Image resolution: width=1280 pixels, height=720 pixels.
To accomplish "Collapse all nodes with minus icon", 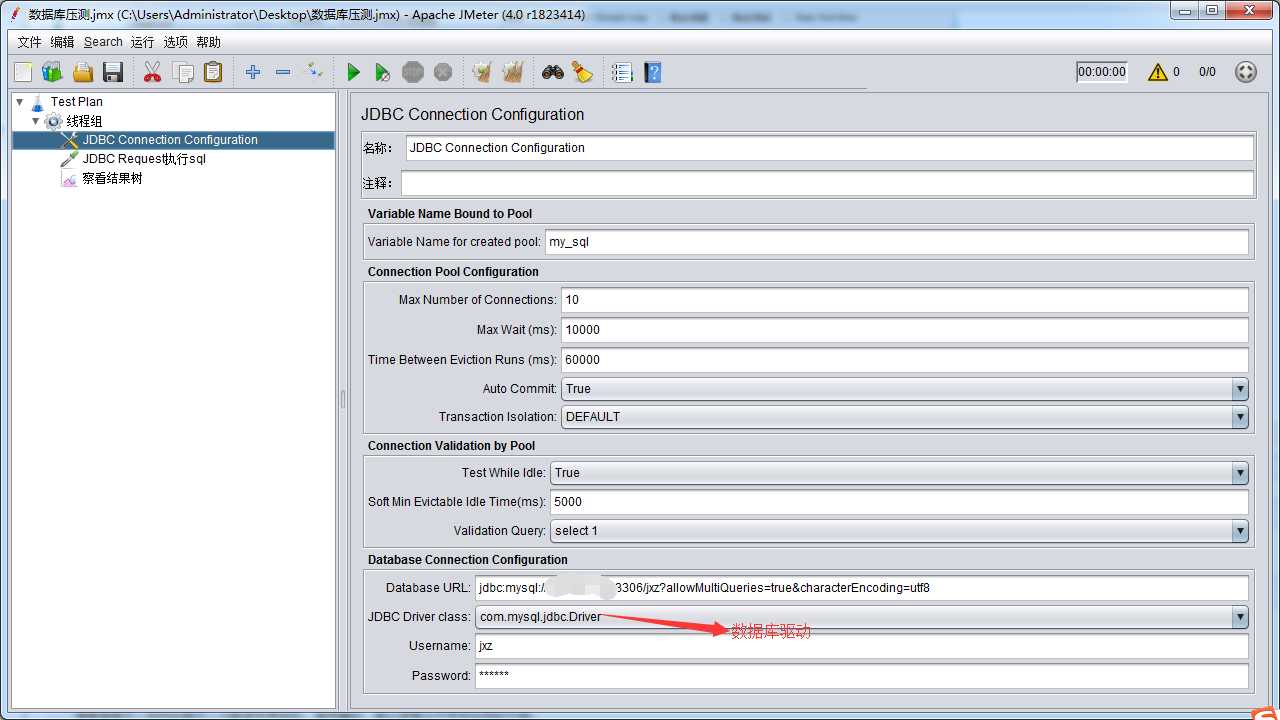I will coord(283,72).
